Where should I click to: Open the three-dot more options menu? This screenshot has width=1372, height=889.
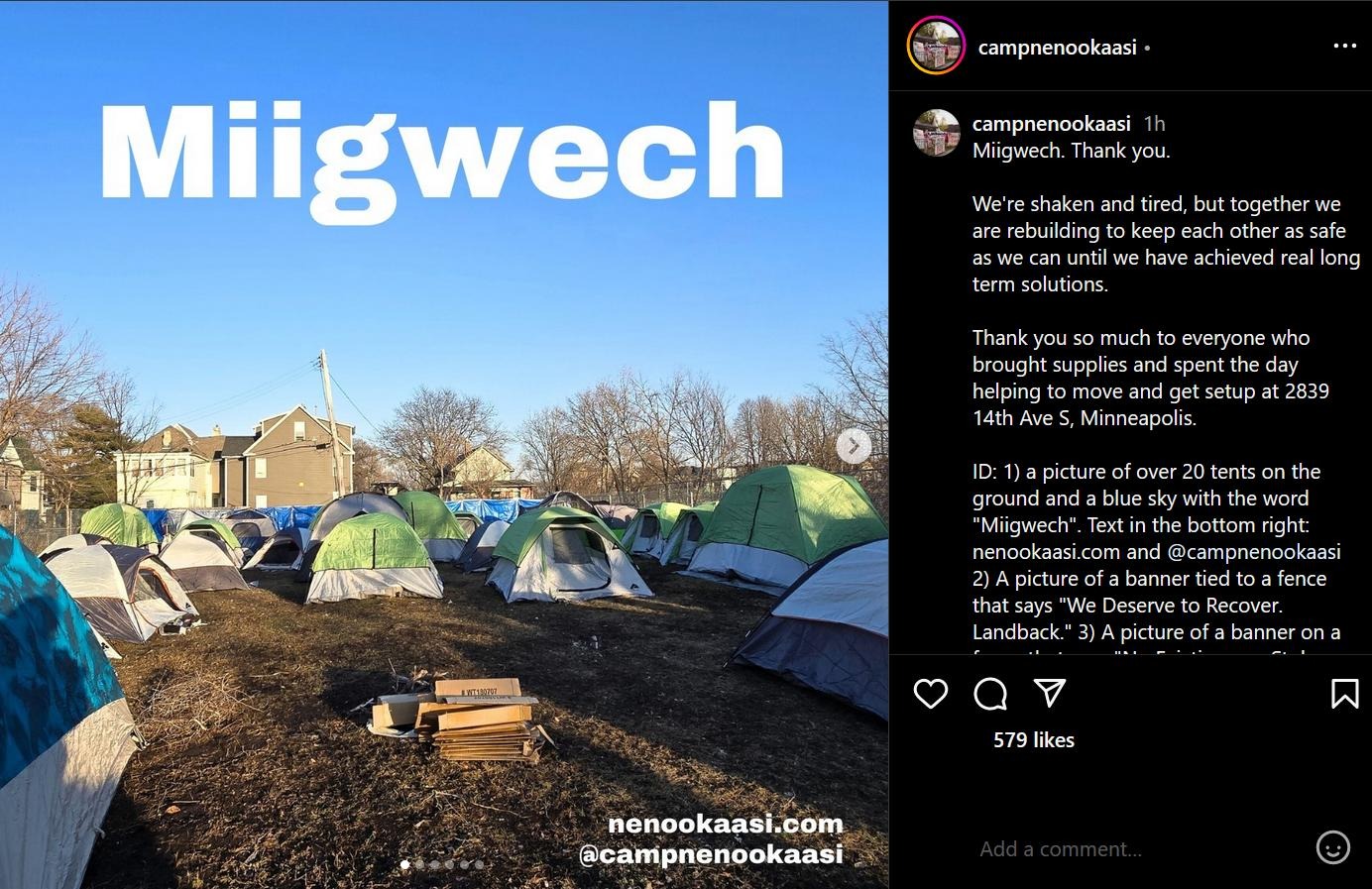pos(1345,46)
